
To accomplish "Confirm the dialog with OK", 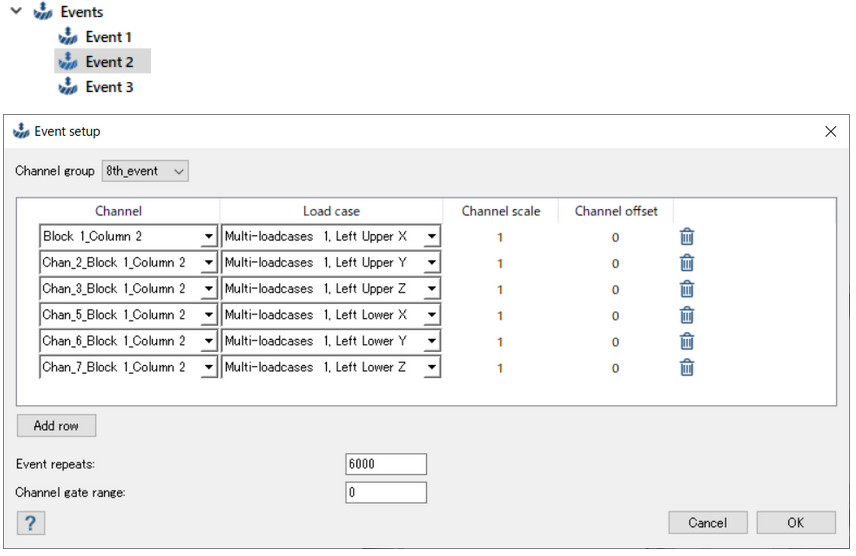I will 795,523.
